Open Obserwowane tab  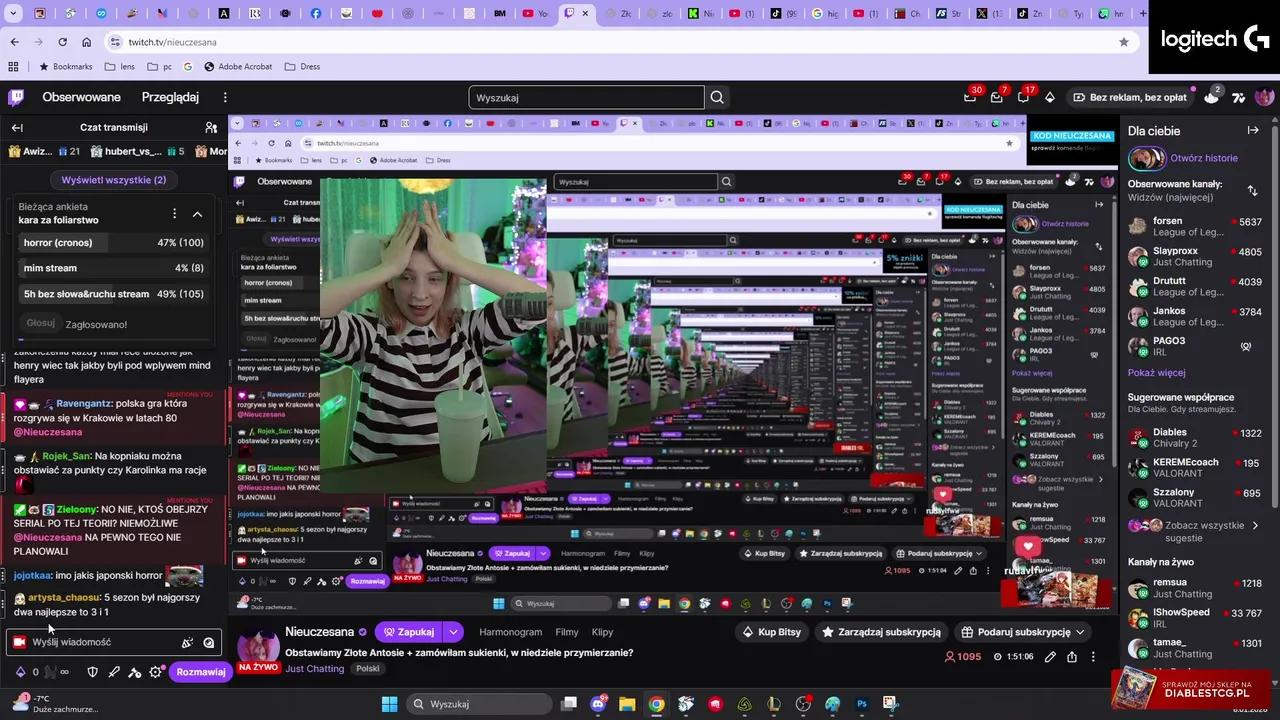click(81, 97)
